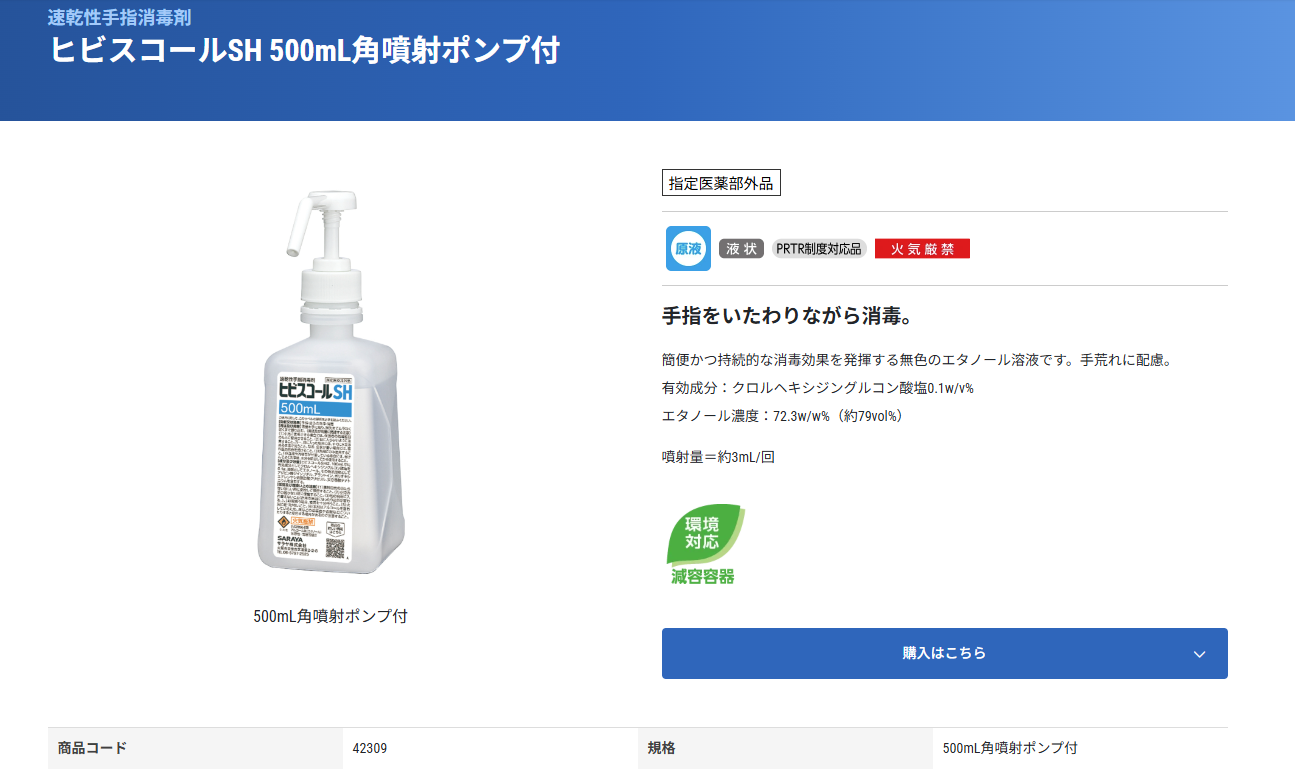Click the ヒビスコールSH product page title
The height and width of the screenshot is (769, 1295).
click(305, 51)
